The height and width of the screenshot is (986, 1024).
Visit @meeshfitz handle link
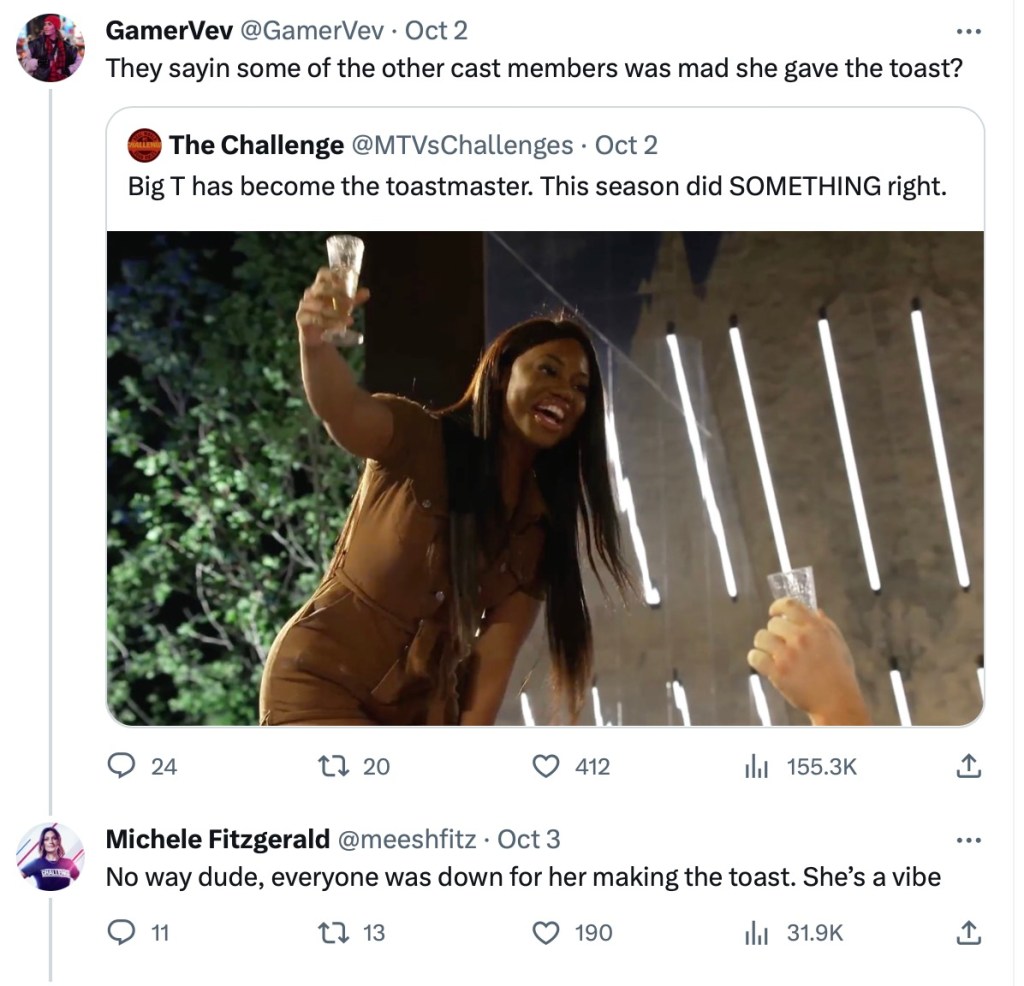[408, 839]
